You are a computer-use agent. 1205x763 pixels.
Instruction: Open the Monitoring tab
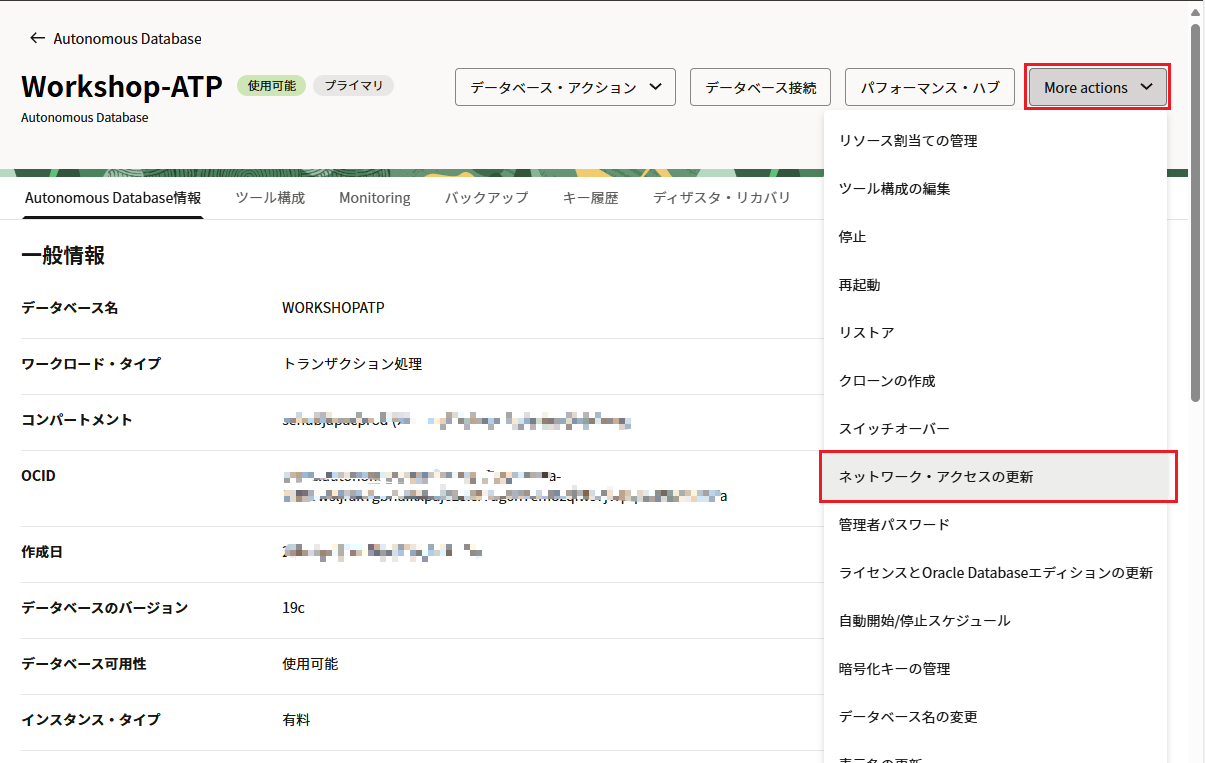[374, 198]
